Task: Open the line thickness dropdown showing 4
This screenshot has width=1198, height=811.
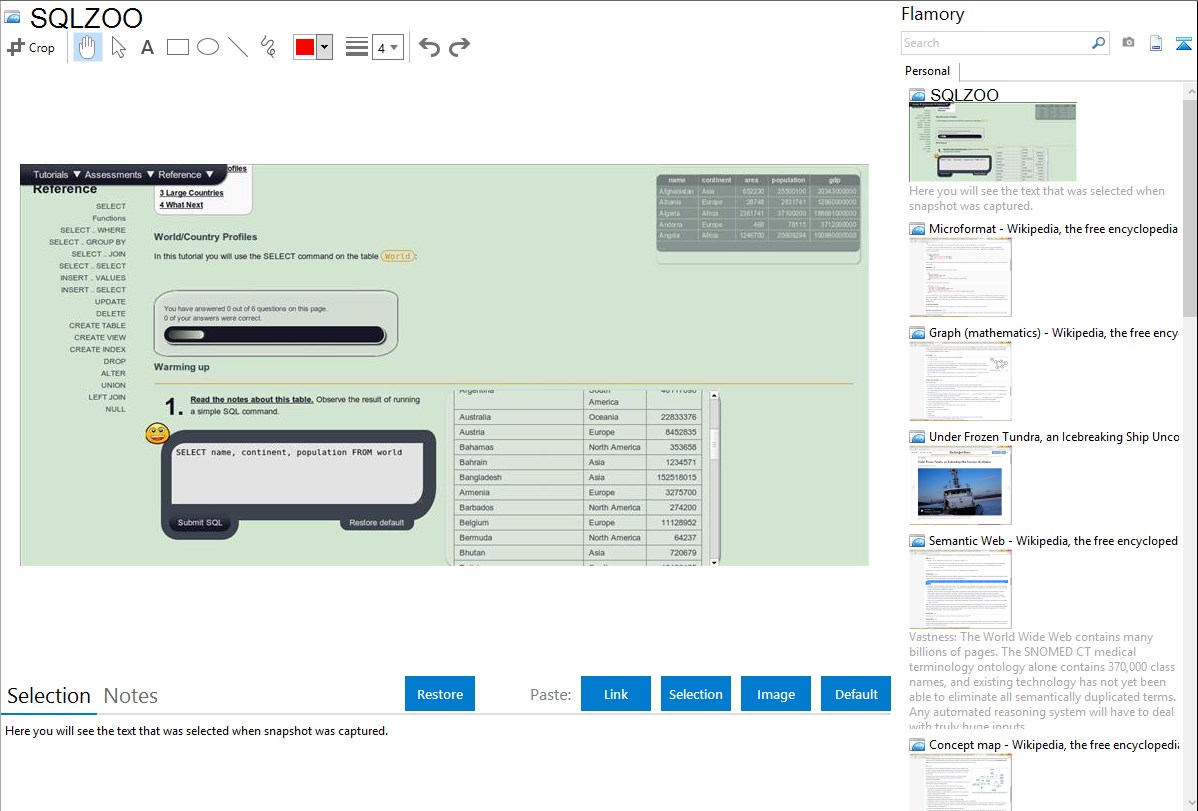Action: click(387, 47)
